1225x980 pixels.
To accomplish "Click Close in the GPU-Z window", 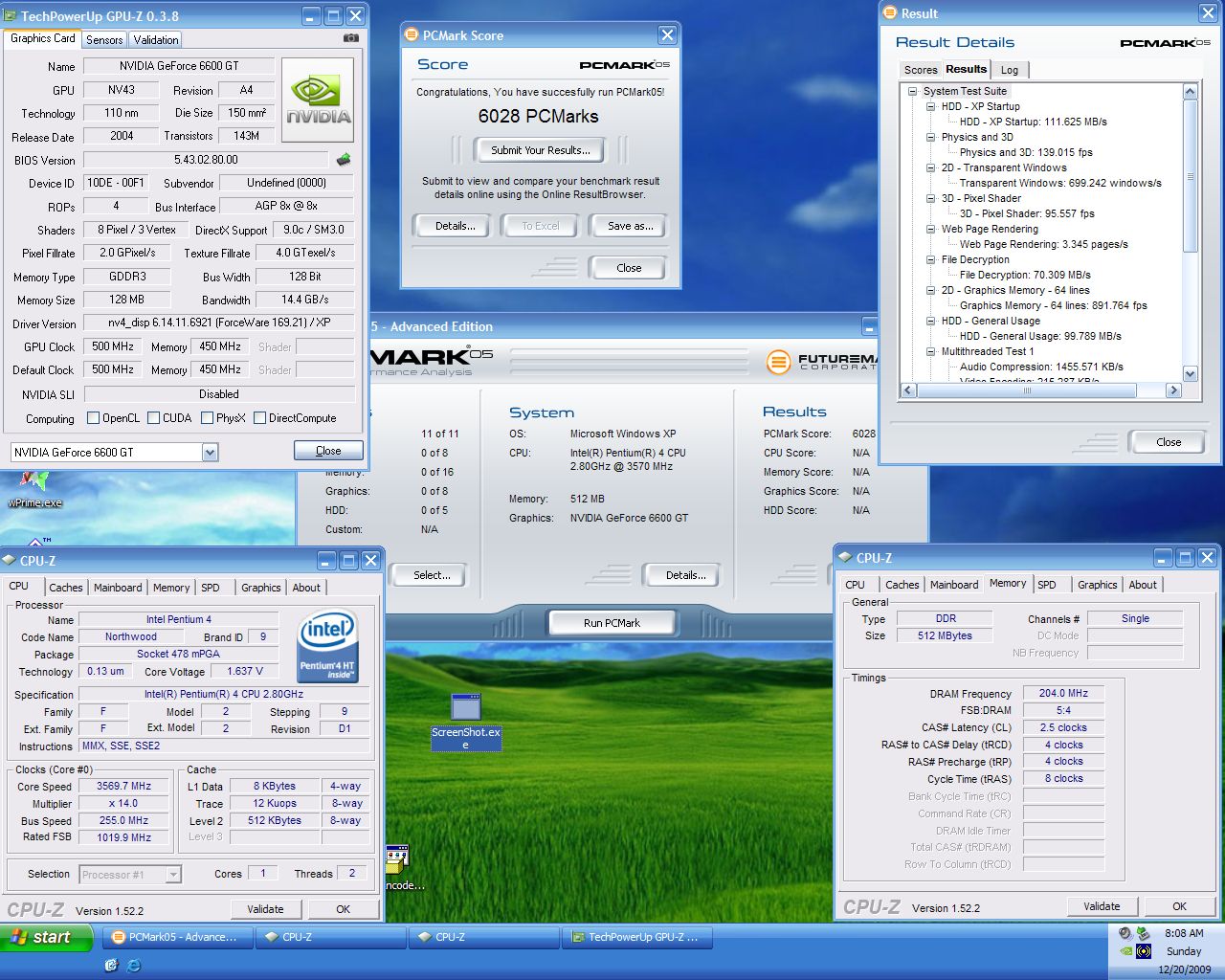I will tap(328, 451).
